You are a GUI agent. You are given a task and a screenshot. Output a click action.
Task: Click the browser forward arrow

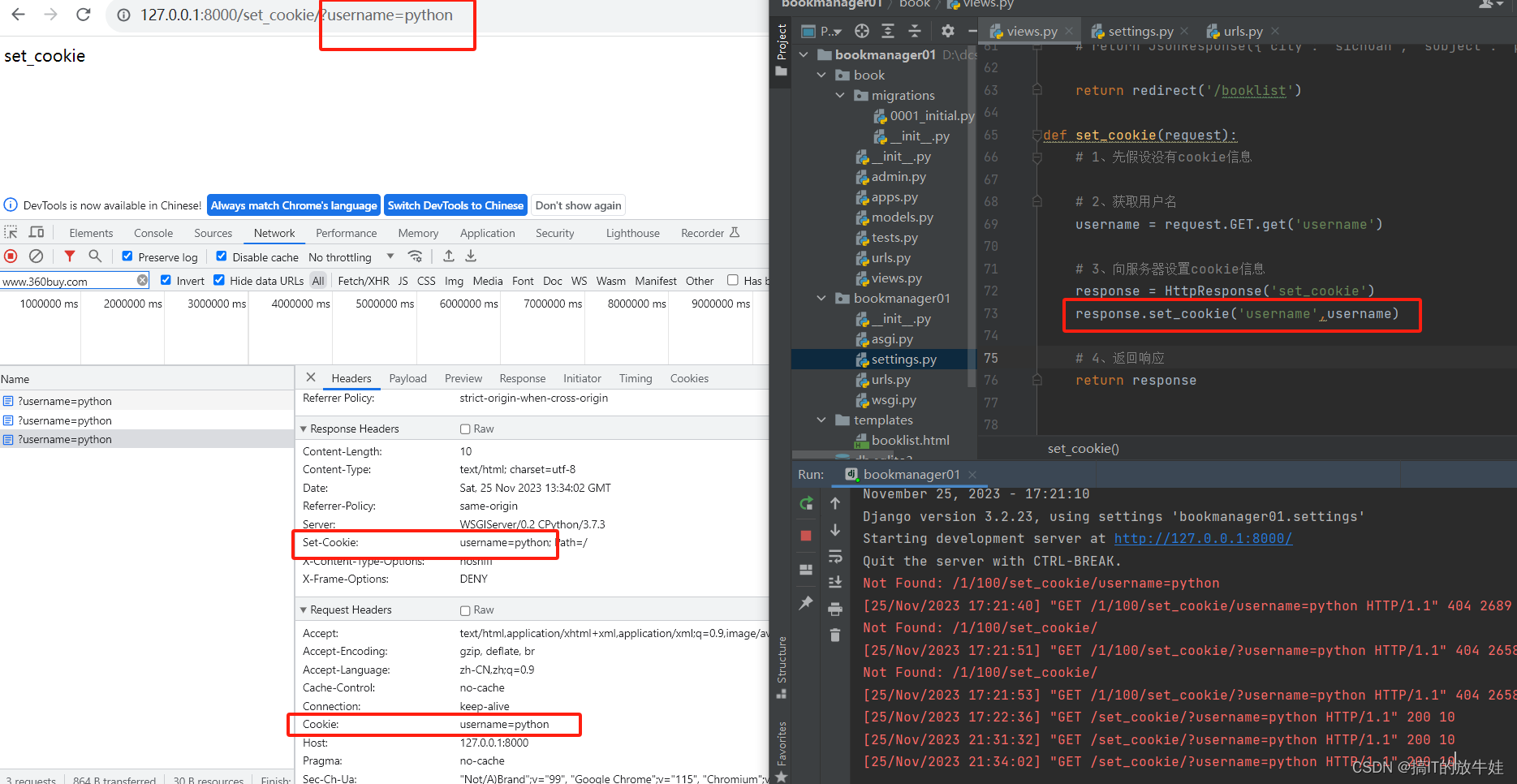50,15
